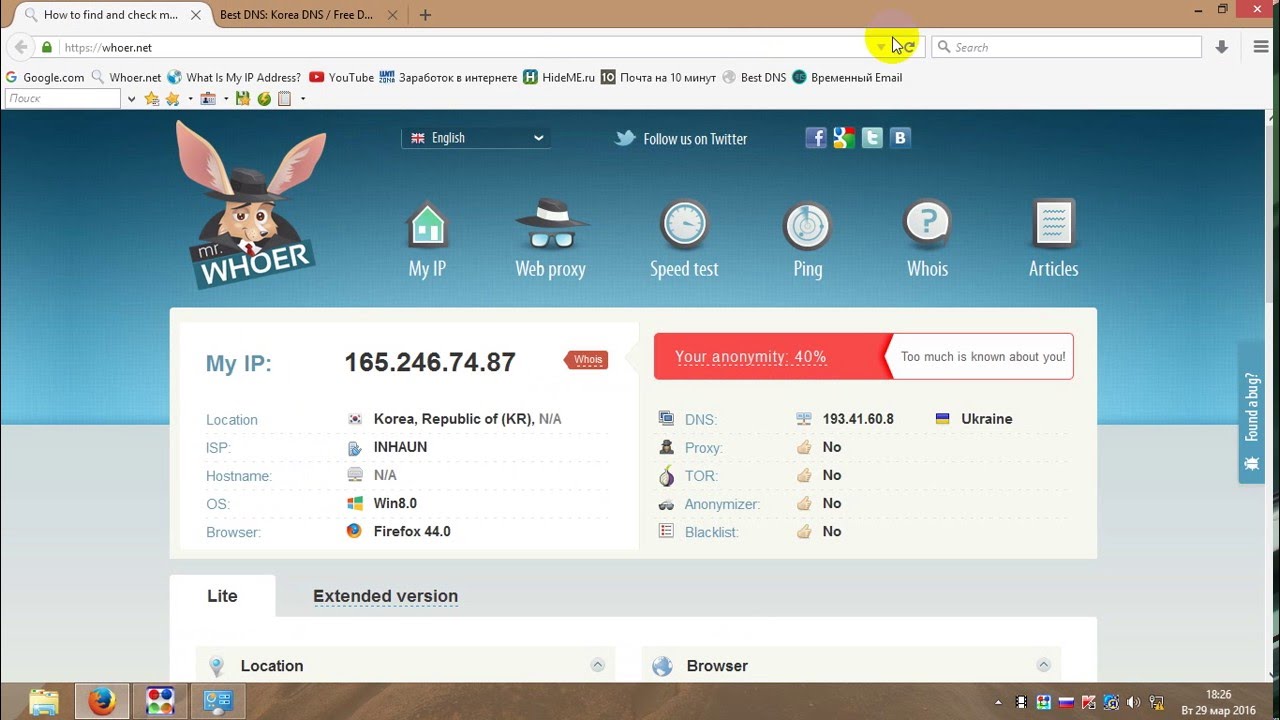The image size is (1280, 720).
Task: Click the Kaspersky tray icon
Action: tap(1089, 702)
